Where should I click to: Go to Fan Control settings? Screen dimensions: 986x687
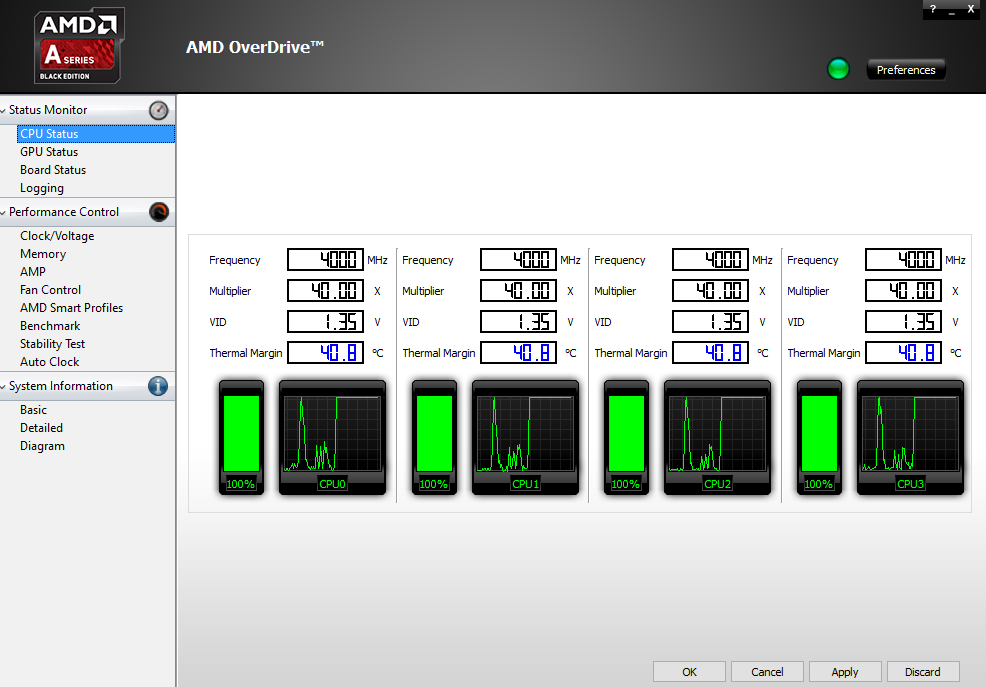pos(51,290)
